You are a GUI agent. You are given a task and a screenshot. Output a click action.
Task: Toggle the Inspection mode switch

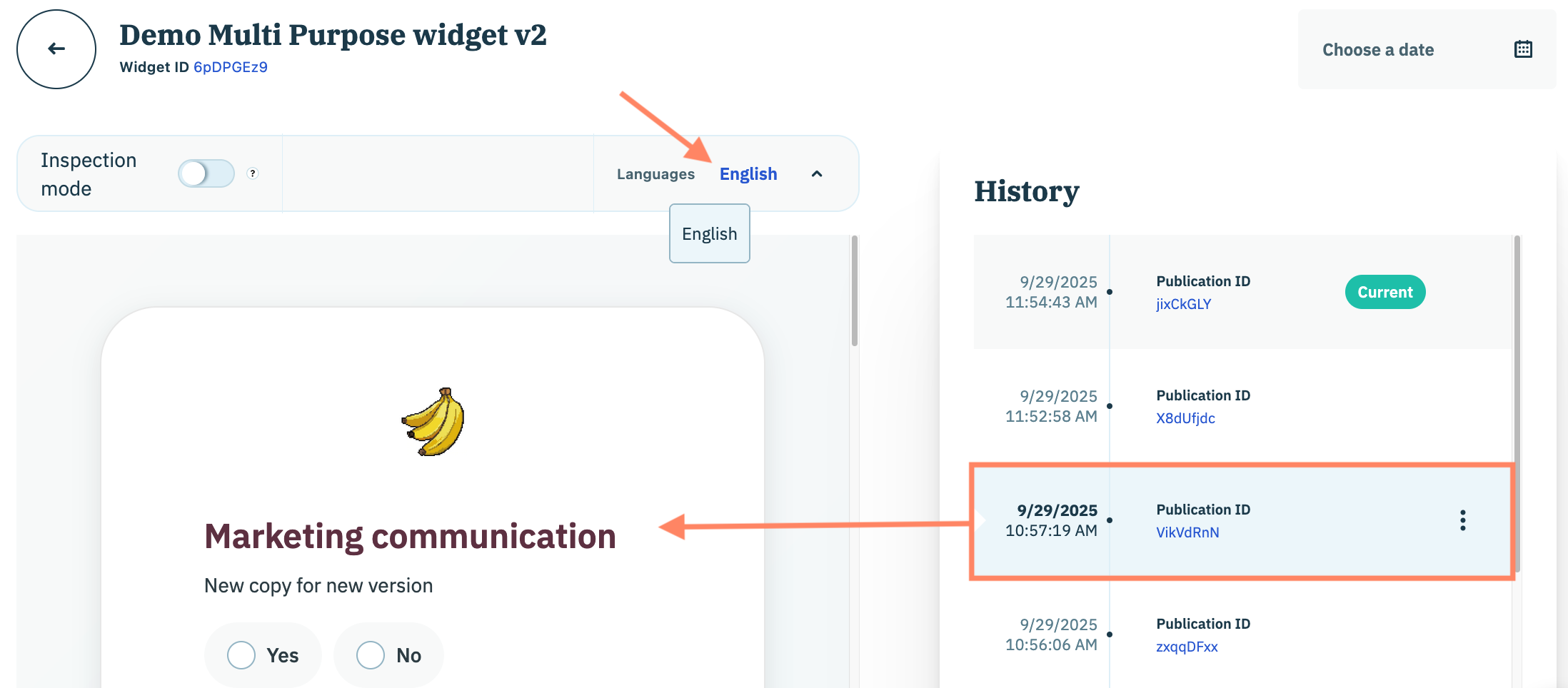(206, 173)
